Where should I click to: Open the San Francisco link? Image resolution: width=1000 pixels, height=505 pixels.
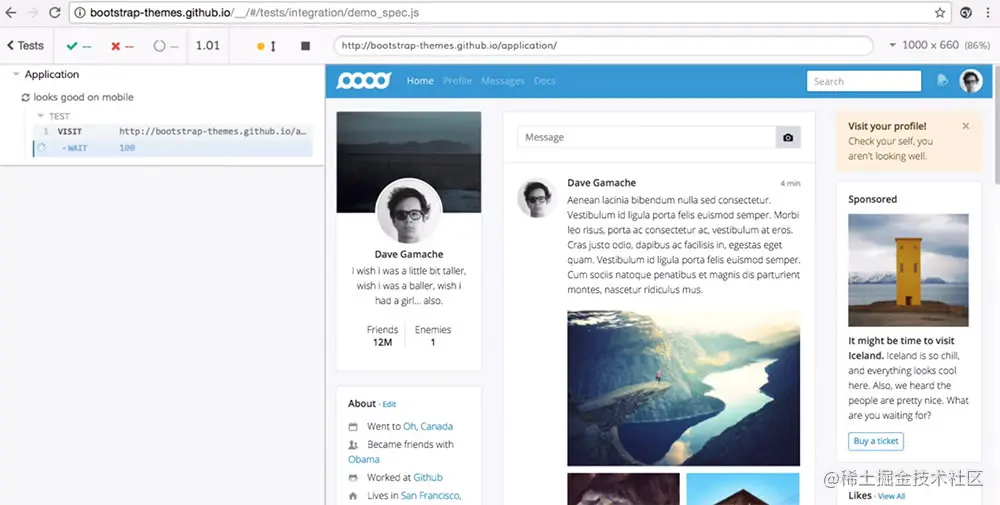click(x=430, y=495)
